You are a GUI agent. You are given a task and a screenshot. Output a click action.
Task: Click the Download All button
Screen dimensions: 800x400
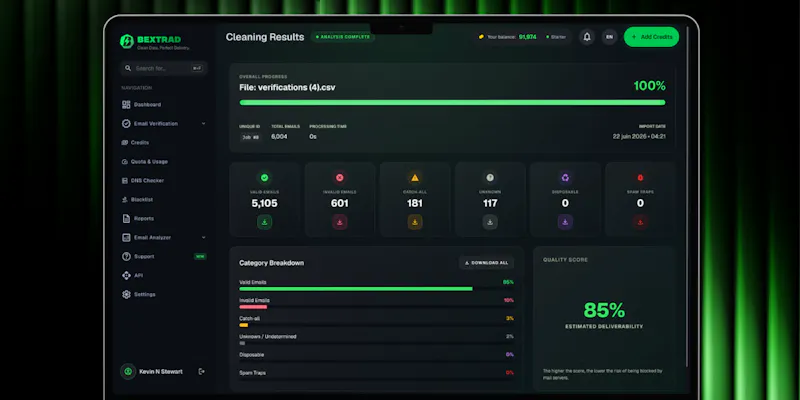point(486,263)
